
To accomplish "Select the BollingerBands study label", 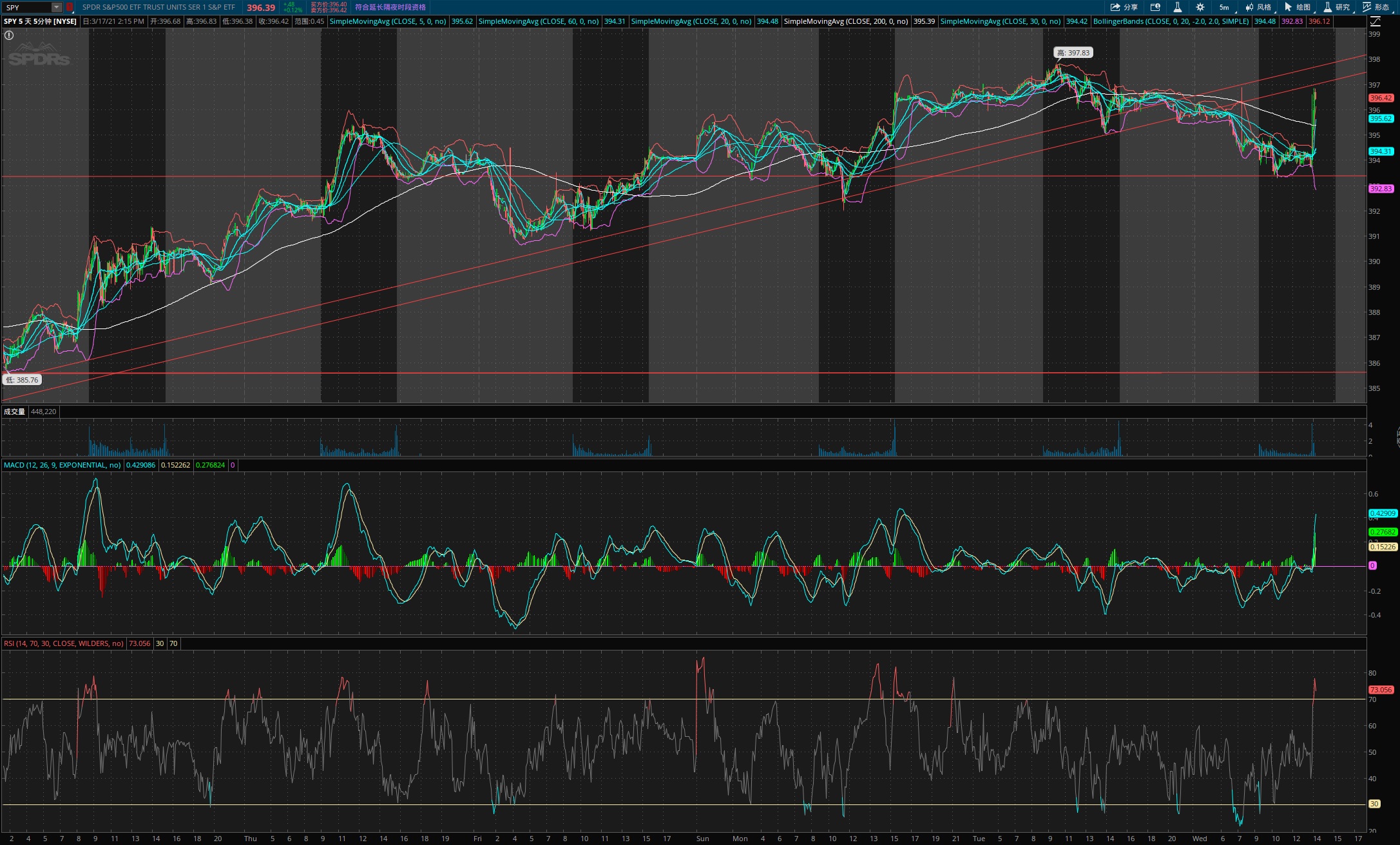I will click(x=1171, y=21).
